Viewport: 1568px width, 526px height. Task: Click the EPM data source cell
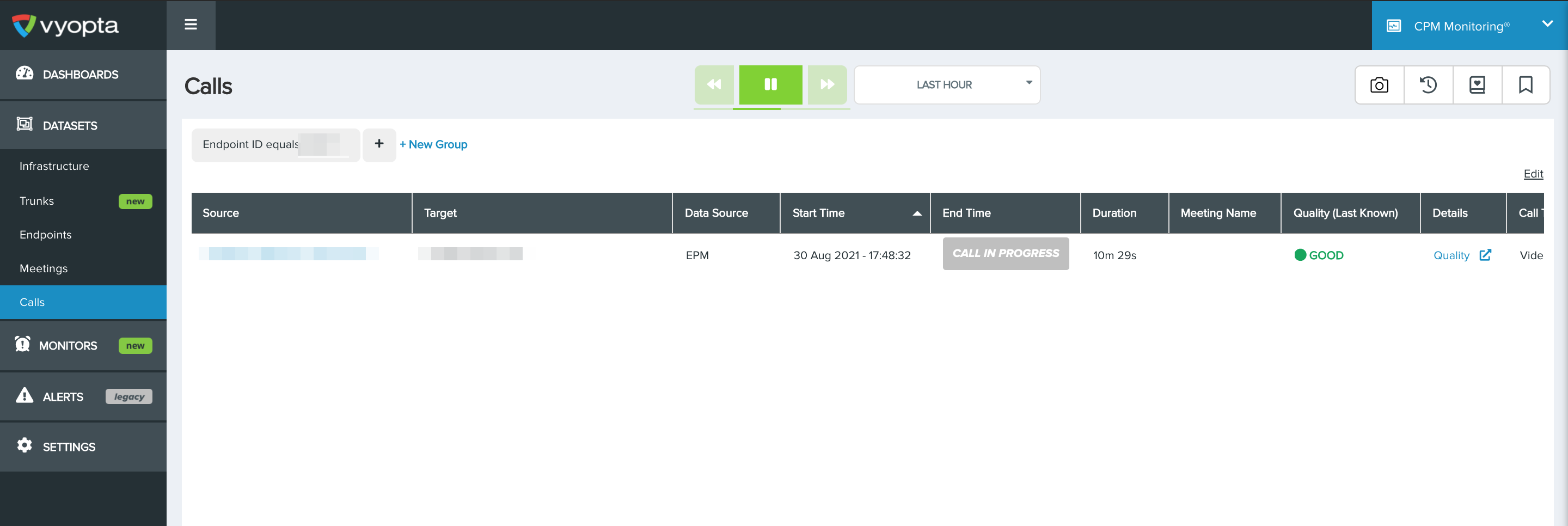click(697, 256)
